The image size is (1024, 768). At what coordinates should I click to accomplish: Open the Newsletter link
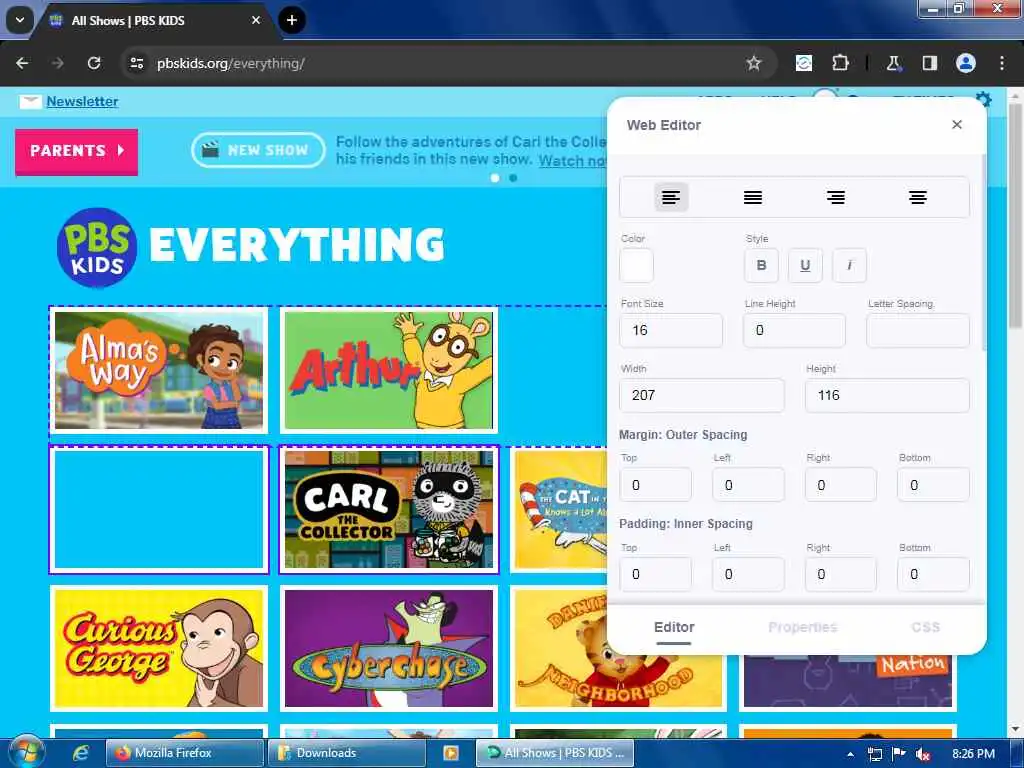coord(82,101)
